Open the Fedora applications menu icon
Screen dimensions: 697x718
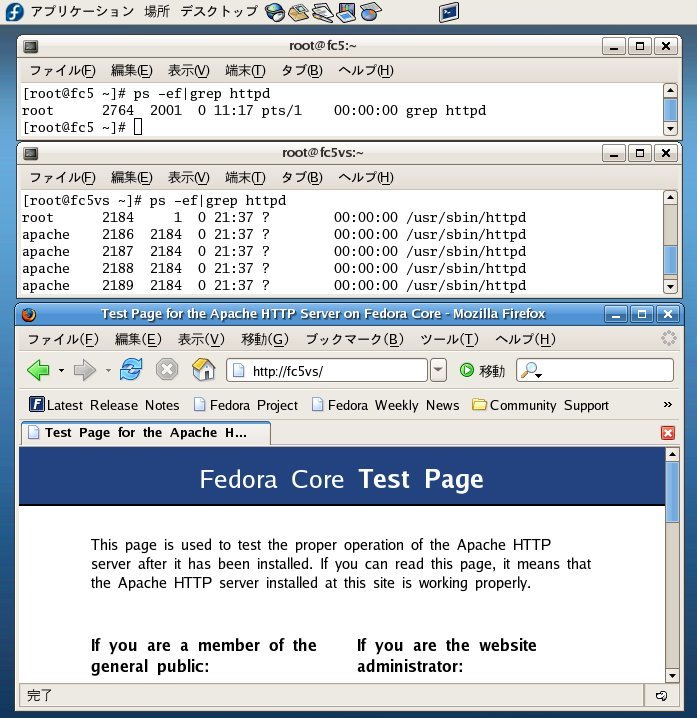point(14,11)
